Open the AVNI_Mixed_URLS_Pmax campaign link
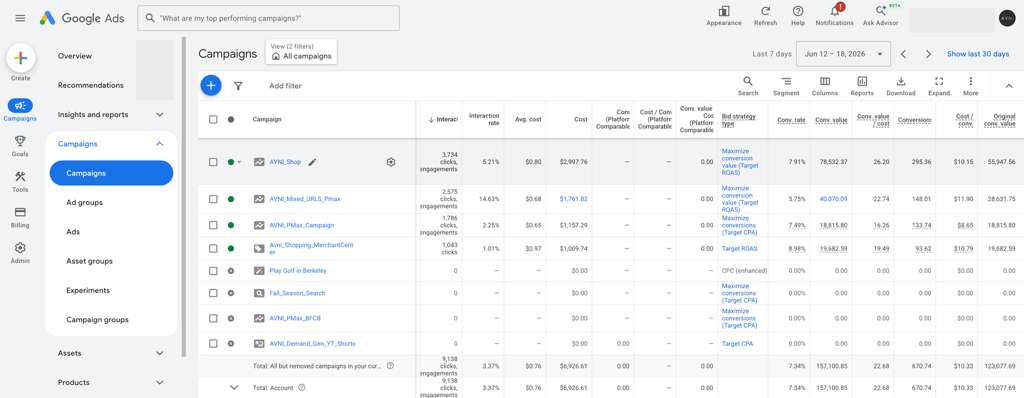This screenshot has height=398, width=1024. coord(304,199)
